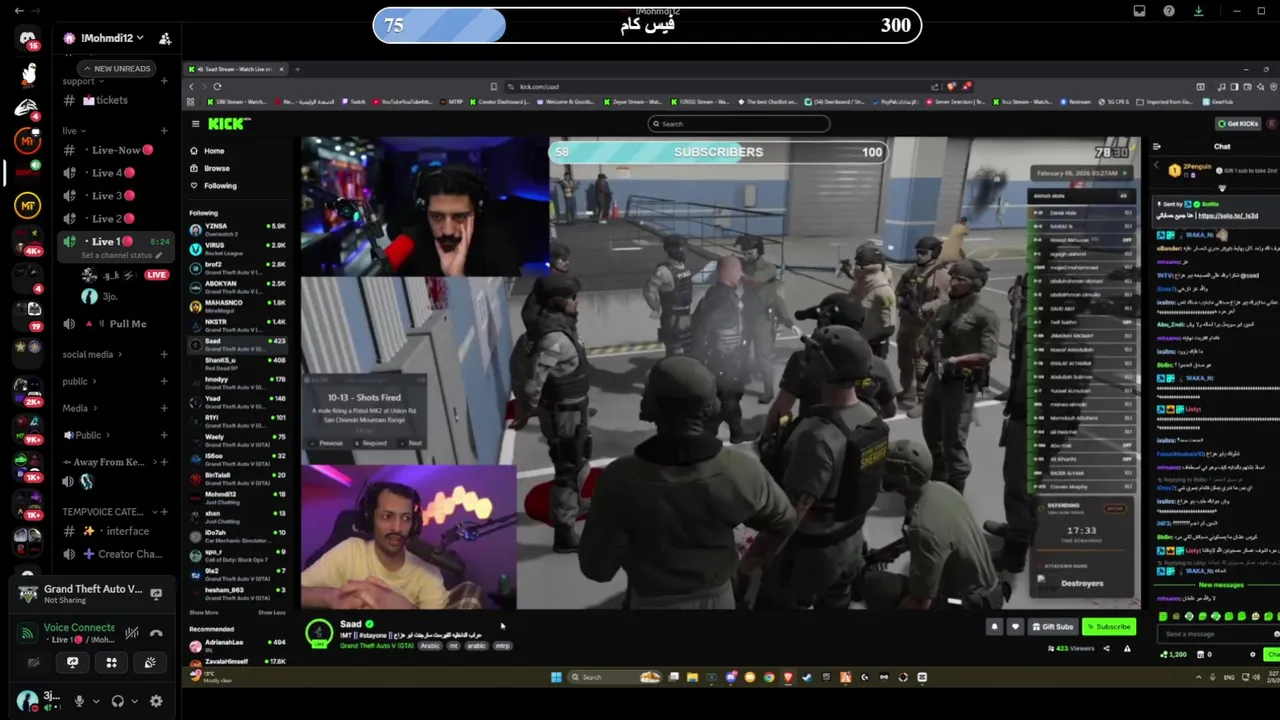Click Discord share your screen button
This screenshot has width=1280, height=720.
coord(73,662)
